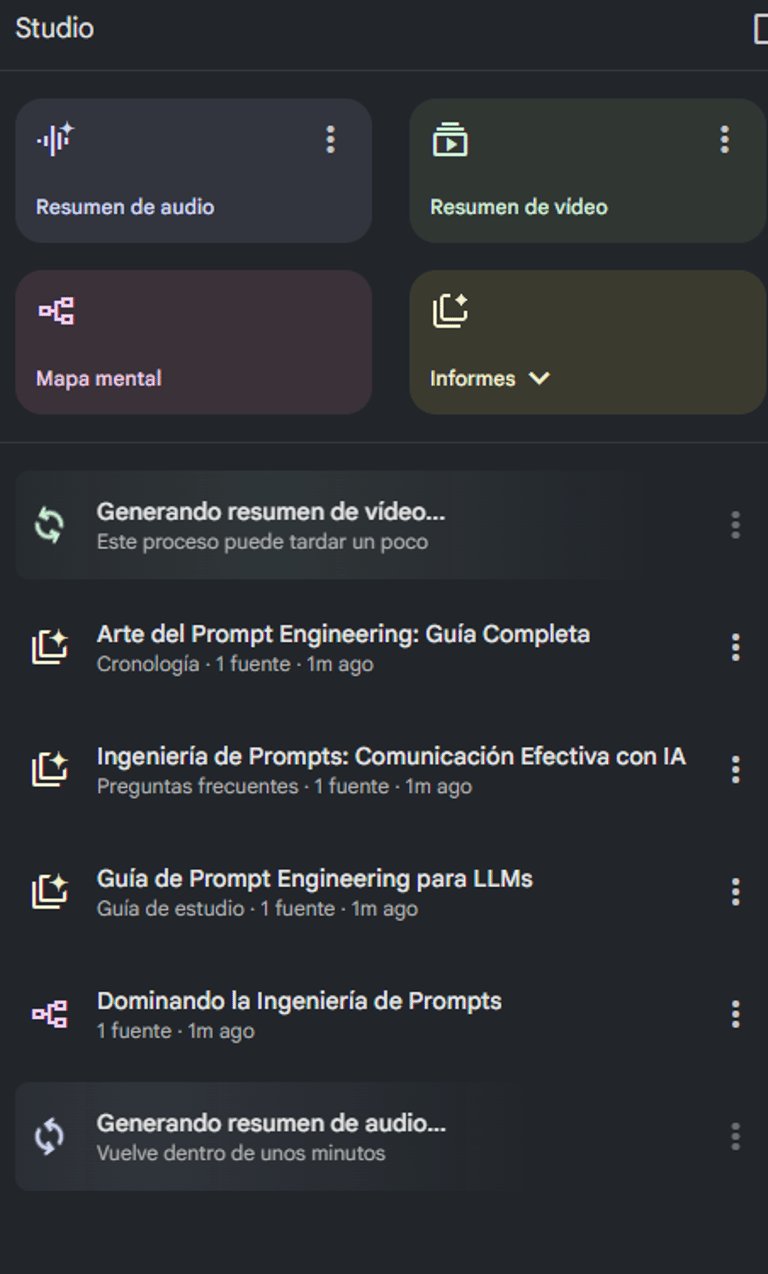Open more options for Arte del Prompt Engineering
This screenshot has height=1274, width=768.
pyautogui.click(x=735, y=647)
